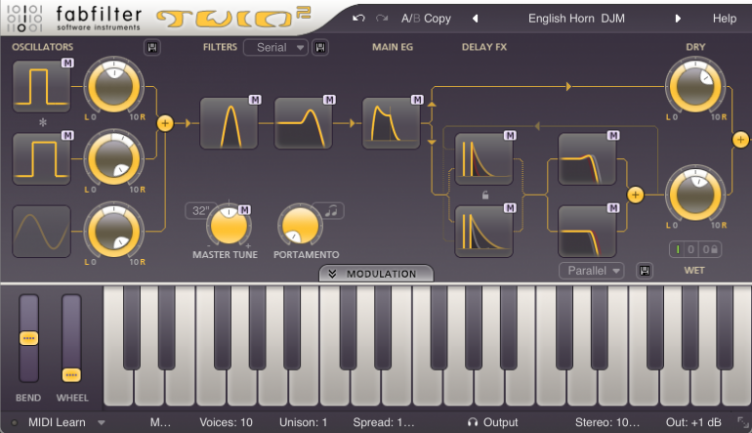Click the wet output 1 0 0 selector
This screenshot has width=752, height=433.
(695, 249)
